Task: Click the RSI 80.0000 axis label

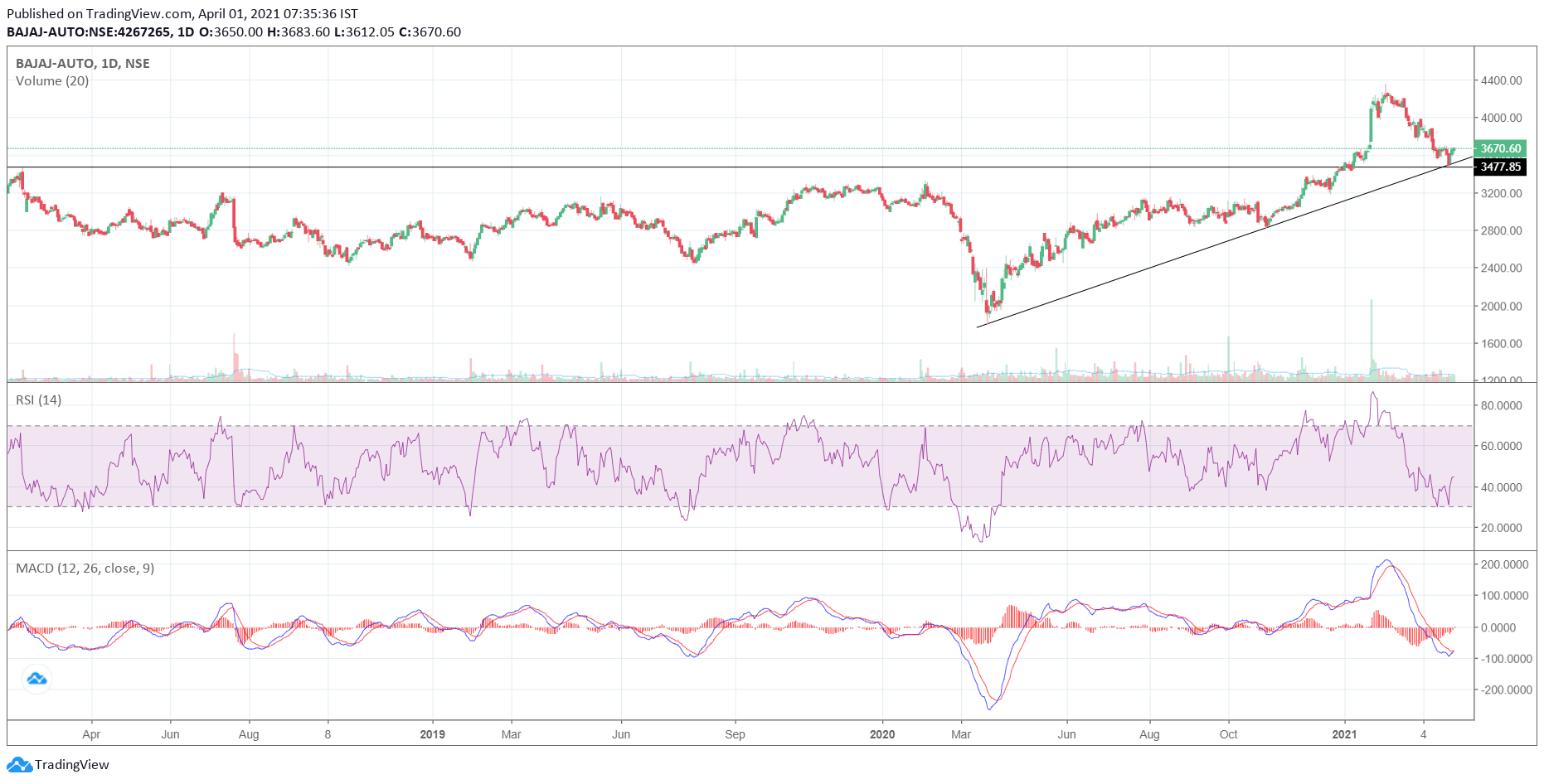Action: coord(1502,405)
